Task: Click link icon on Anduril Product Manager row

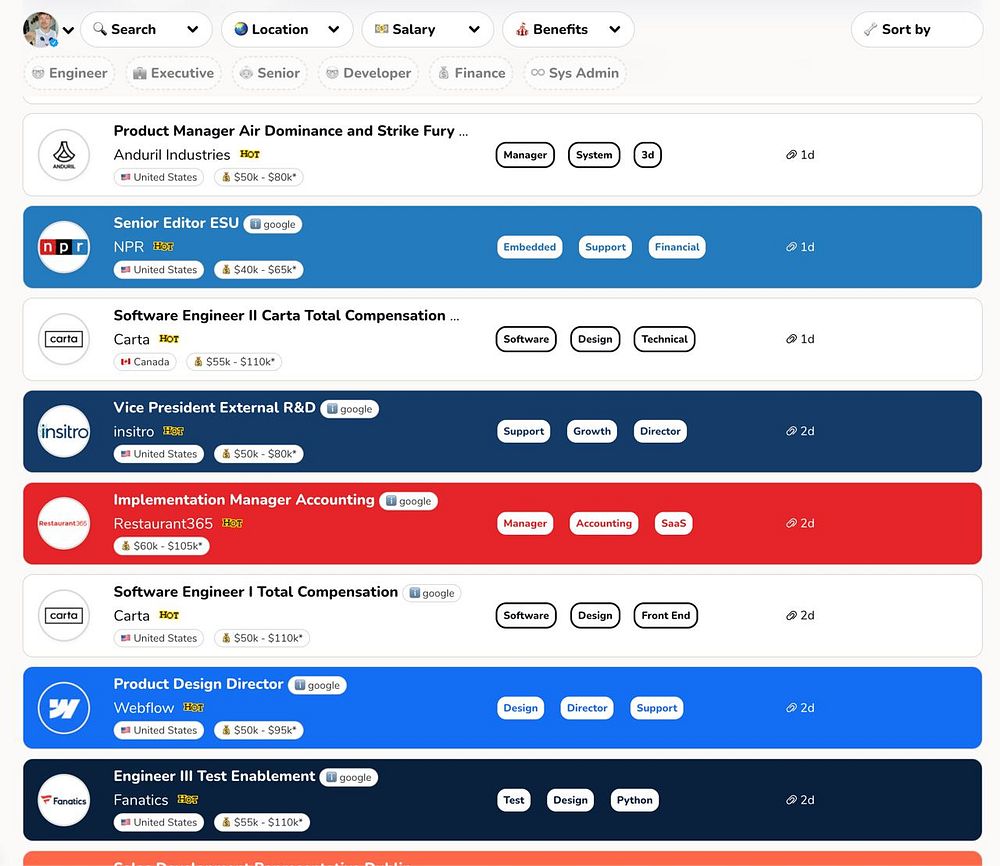Action: coord(791,155)
